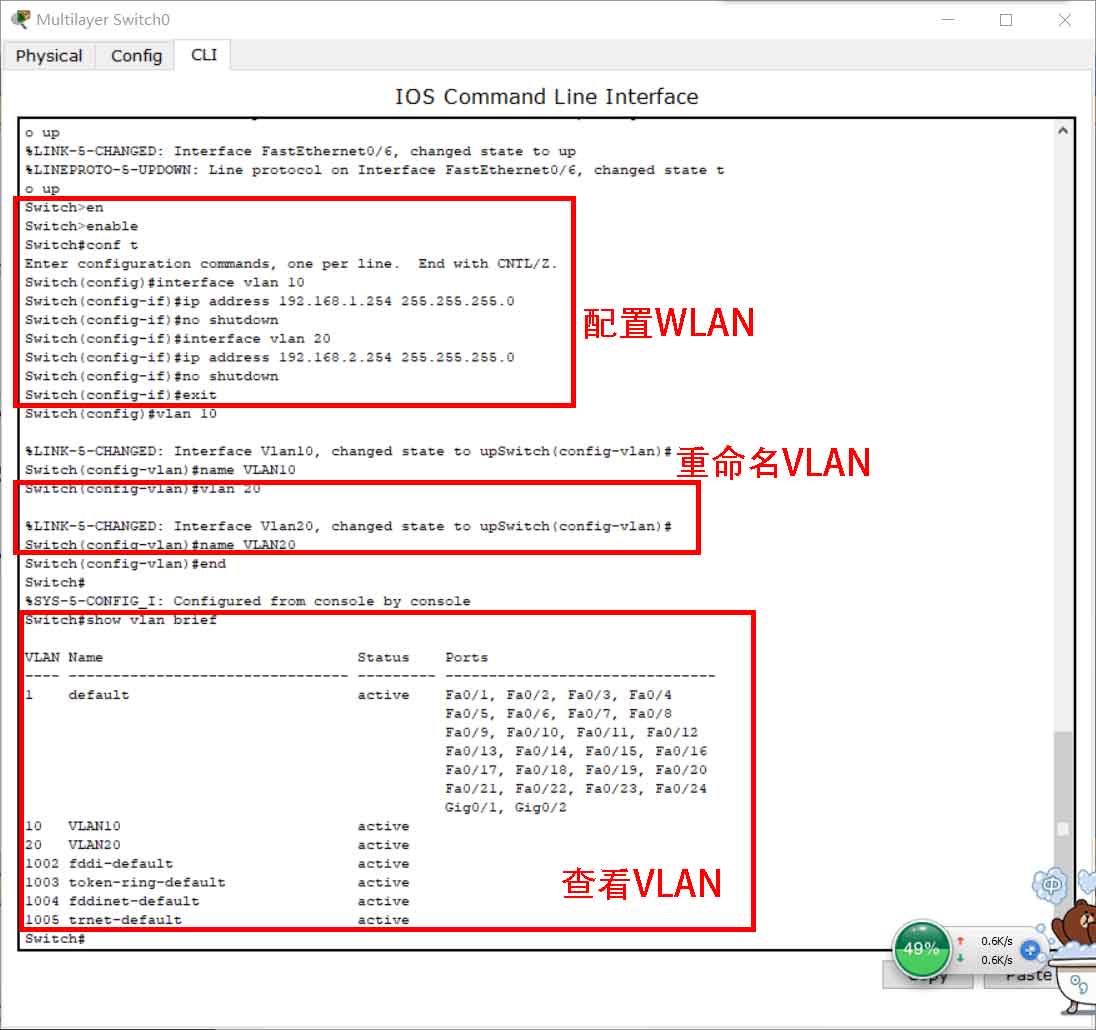
Task: Close the Multilayer Switch0 window
Action: tap(1065, 20)
